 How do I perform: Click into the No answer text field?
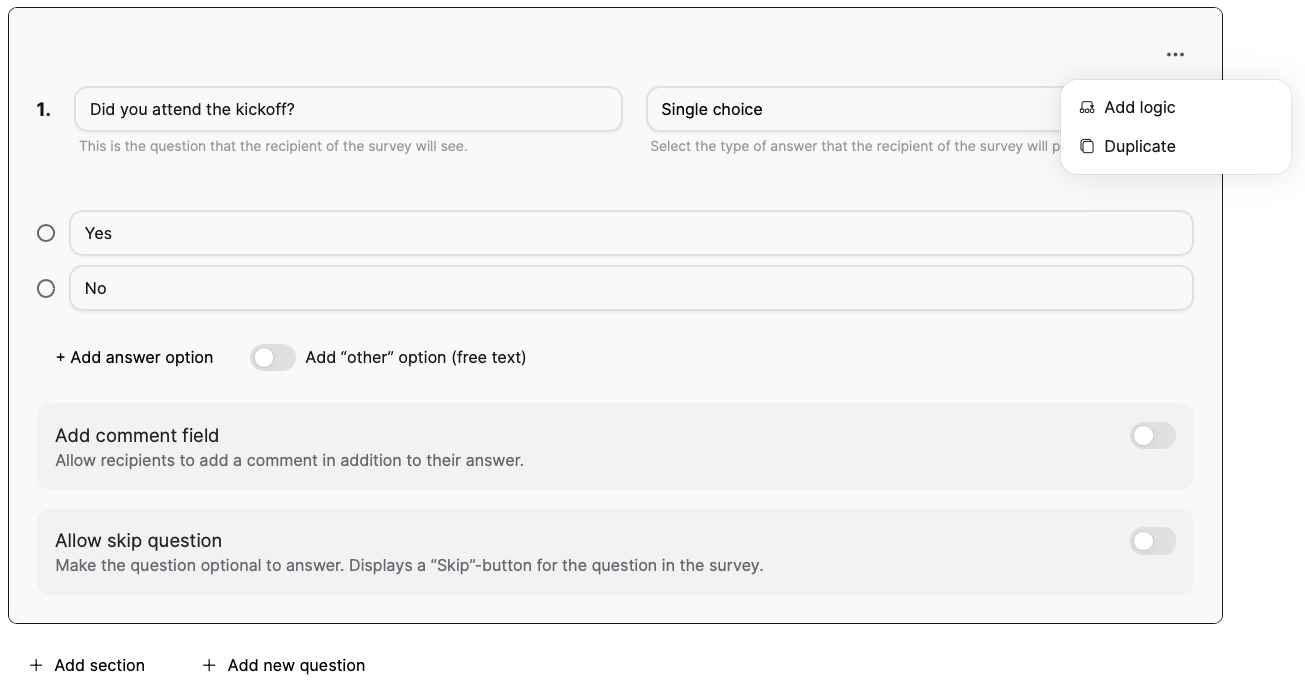(630, 288)
